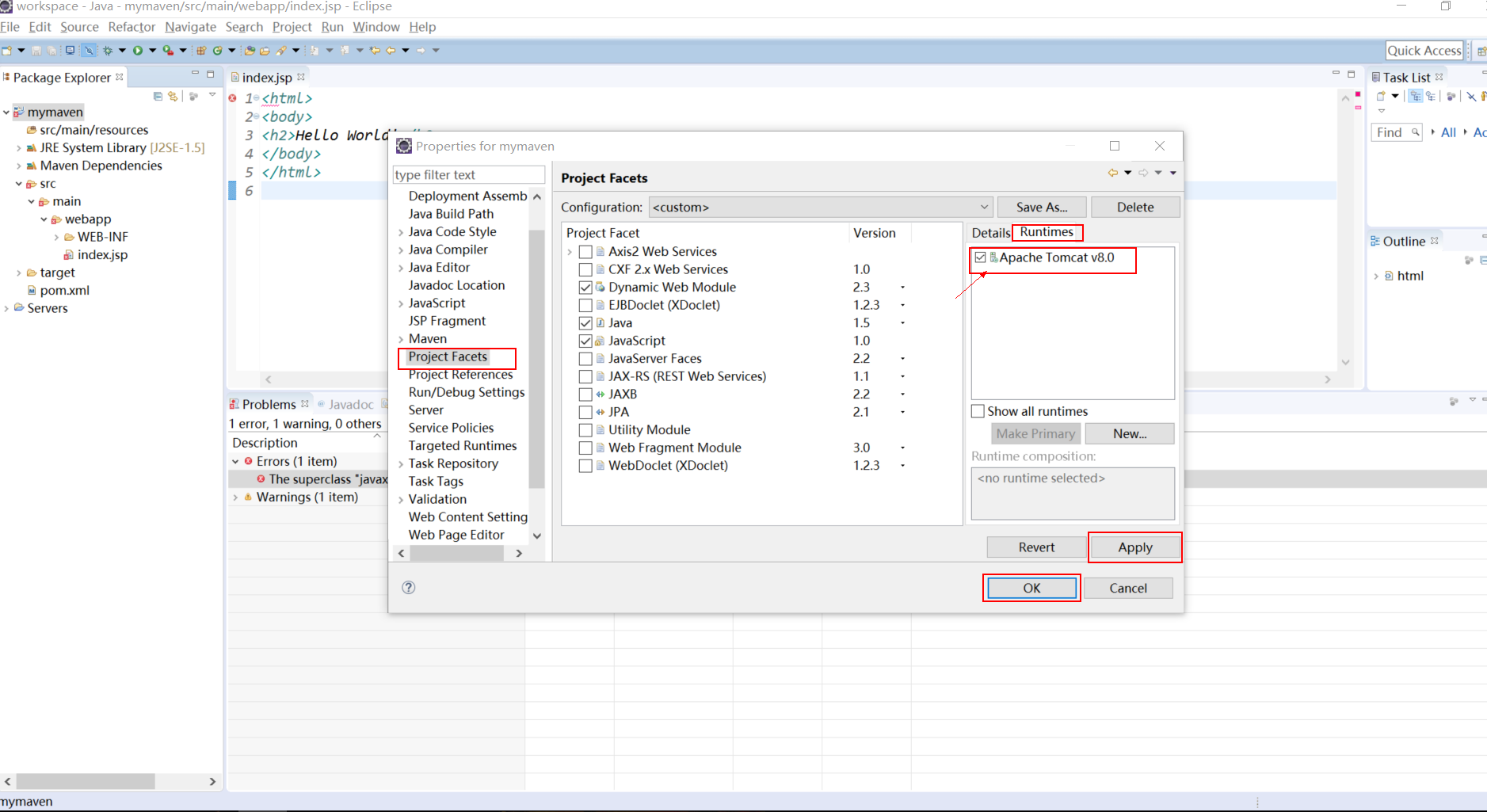Click Collapse All in Package Explorer
Image resolution: width=1487 pixels, height=812 pixels.
[158, 96]
